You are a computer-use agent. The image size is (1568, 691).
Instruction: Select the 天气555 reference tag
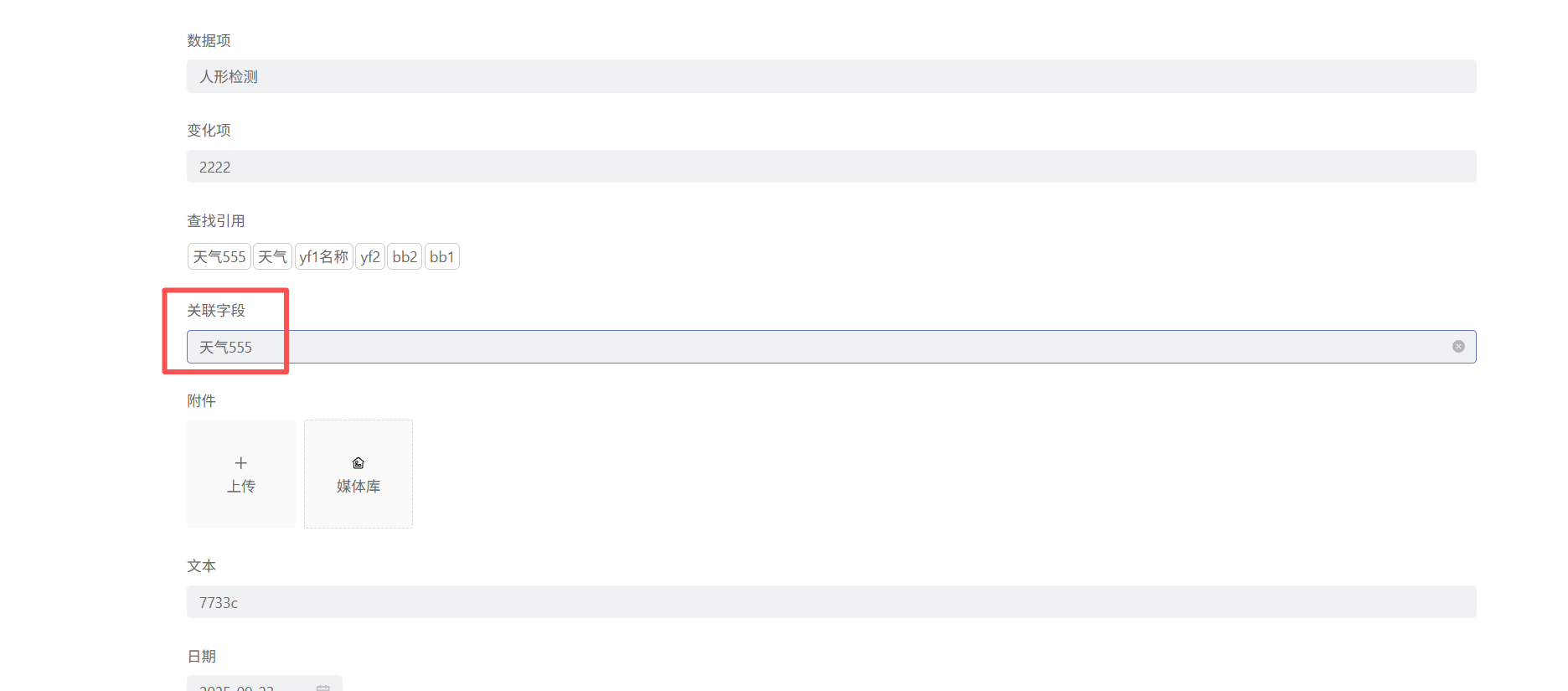pyautogui.click(x=219, y=256)
